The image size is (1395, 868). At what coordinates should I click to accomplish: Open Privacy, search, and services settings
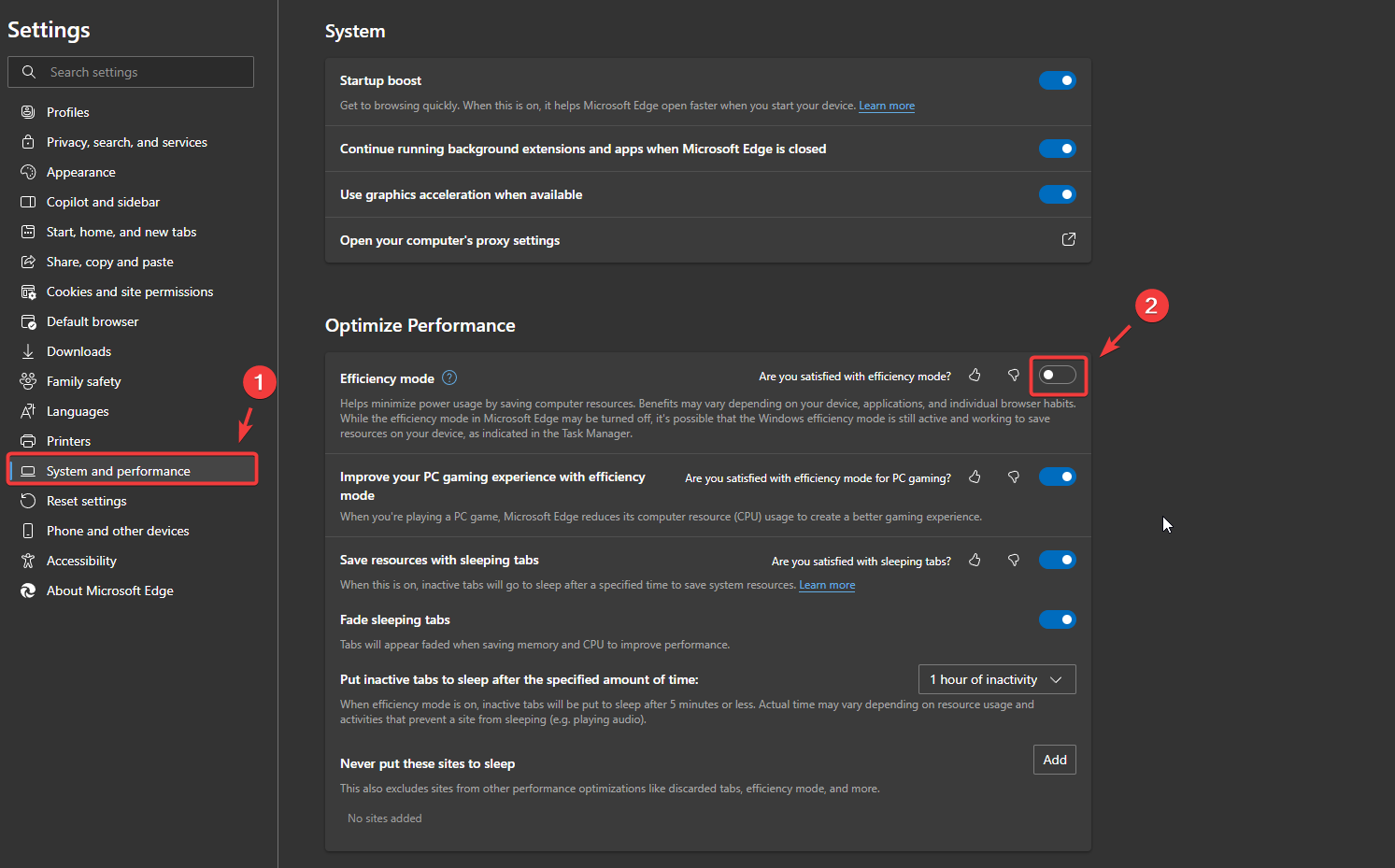pyautogui.click(x=126, y=142)
